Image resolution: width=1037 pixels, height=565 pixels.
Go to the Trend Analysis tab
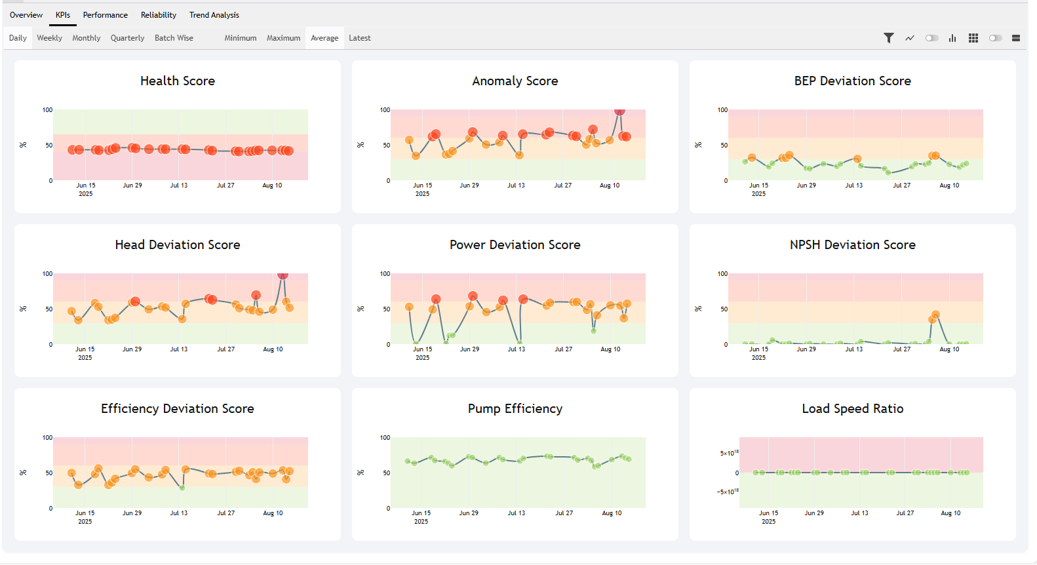point(214,15)
